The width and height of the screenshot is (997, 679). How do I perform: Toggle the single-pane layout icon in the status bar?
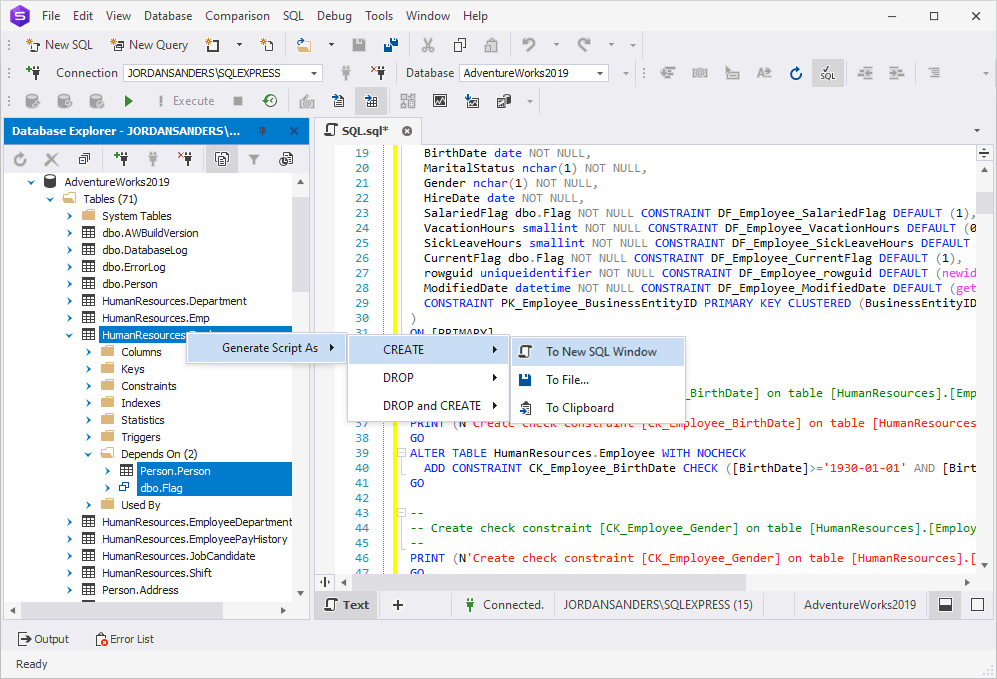pos(977,605)
